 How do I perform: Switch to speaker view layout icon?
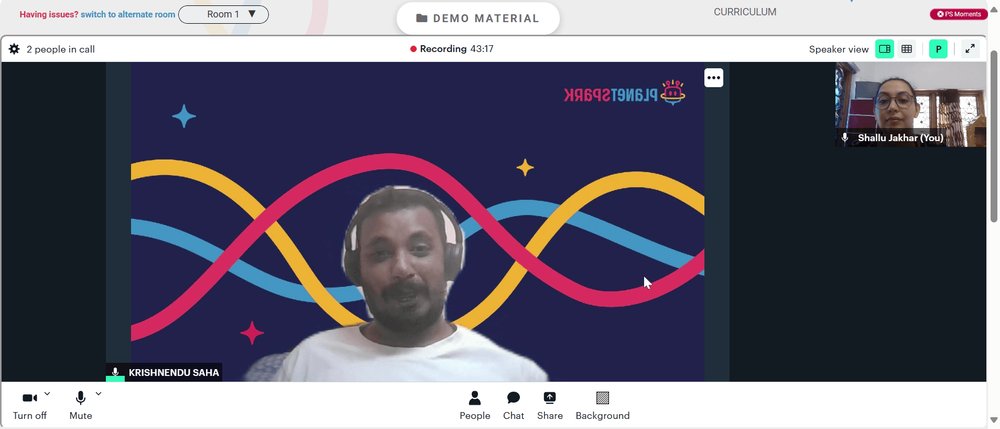[884, 49]
